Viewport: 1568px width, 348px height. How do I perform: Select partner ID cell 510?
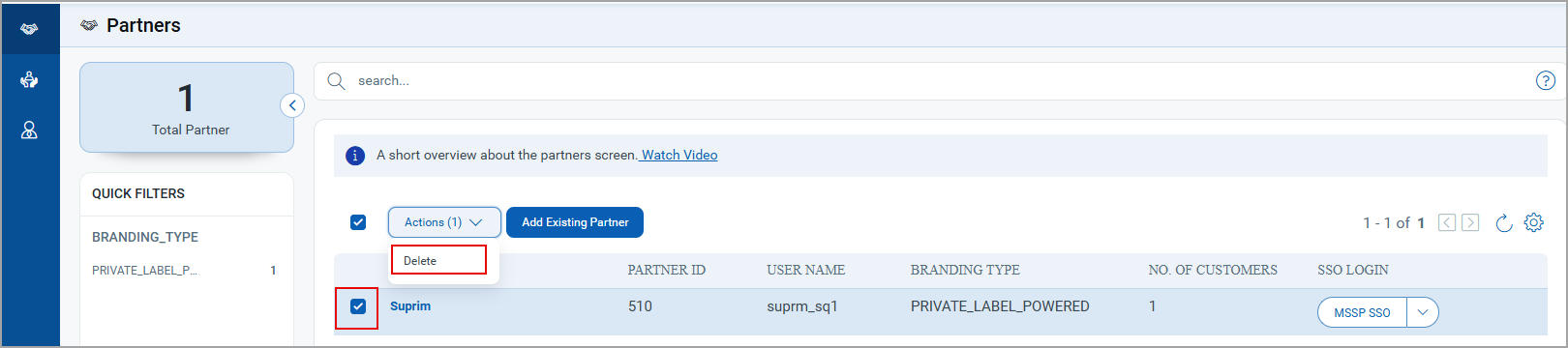(640, 306)
